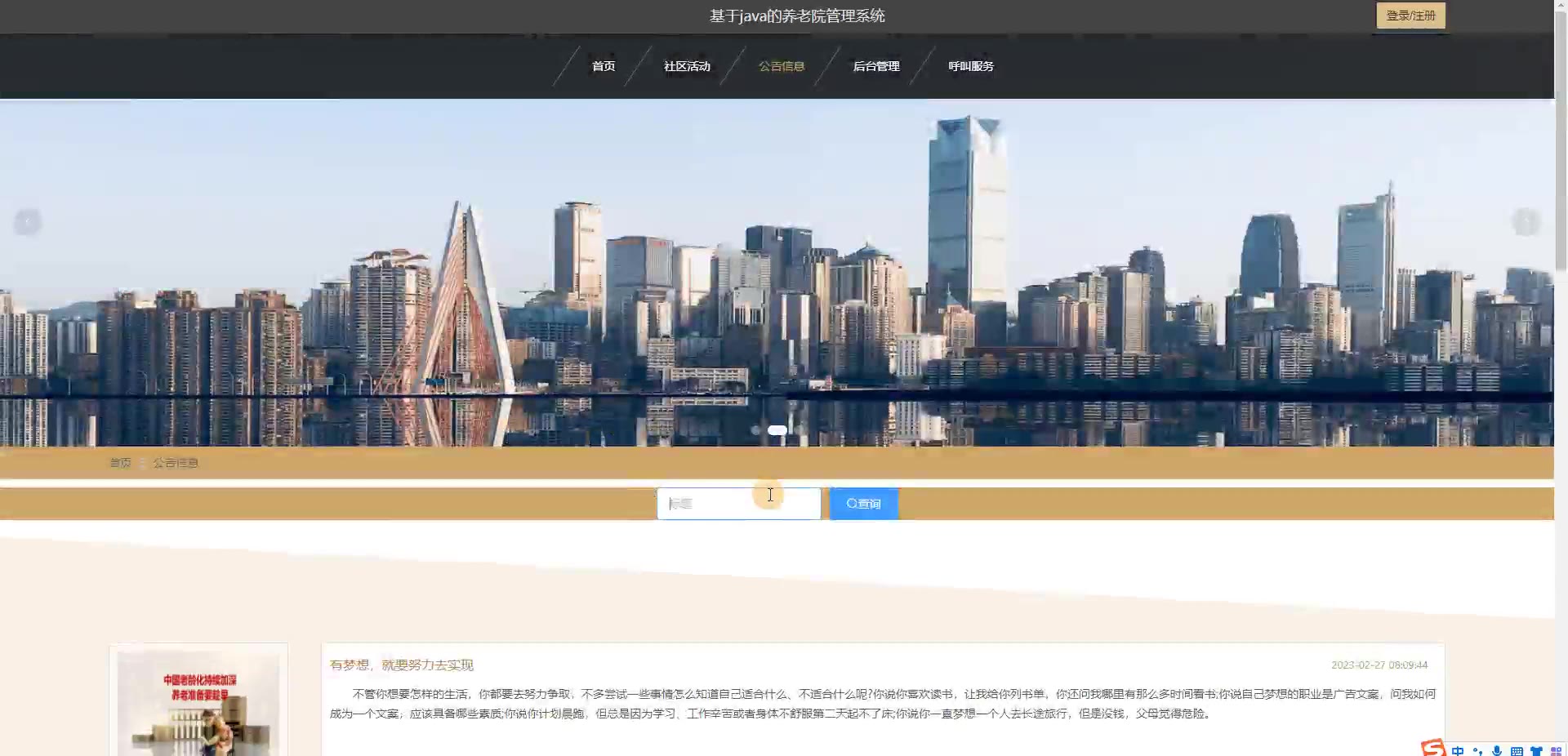Open the soft keyboard icon in IME bar
Viewport: 1568px width, 756px height.
(x=1517, y=751)
